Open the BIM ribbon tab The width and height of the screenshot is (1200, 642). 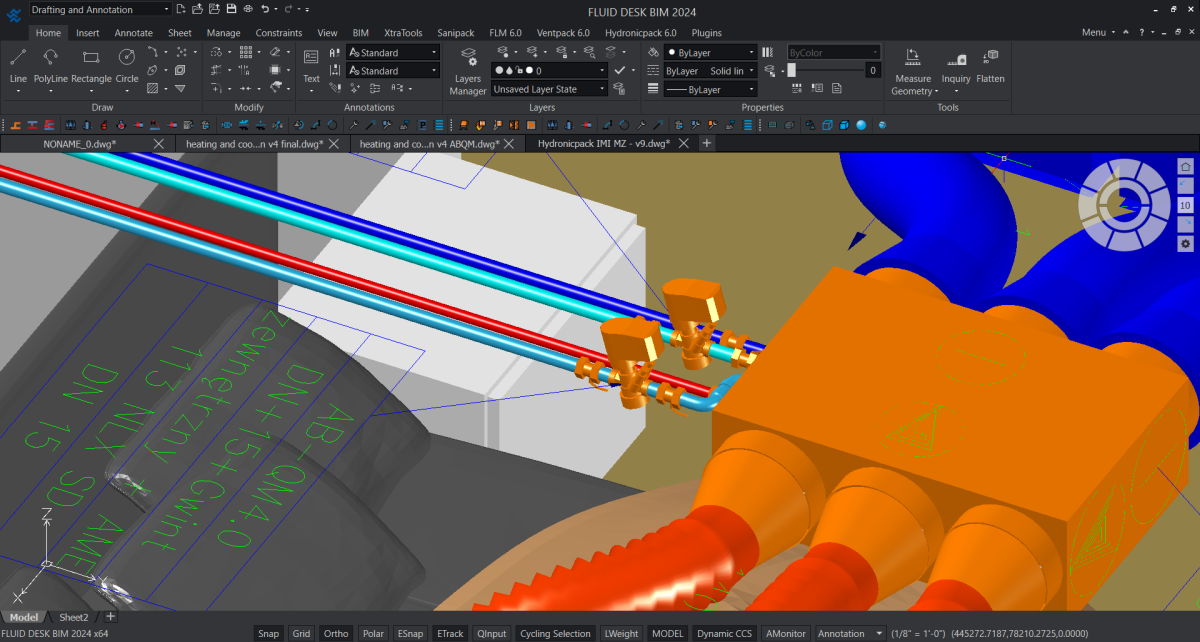(361, 32)
